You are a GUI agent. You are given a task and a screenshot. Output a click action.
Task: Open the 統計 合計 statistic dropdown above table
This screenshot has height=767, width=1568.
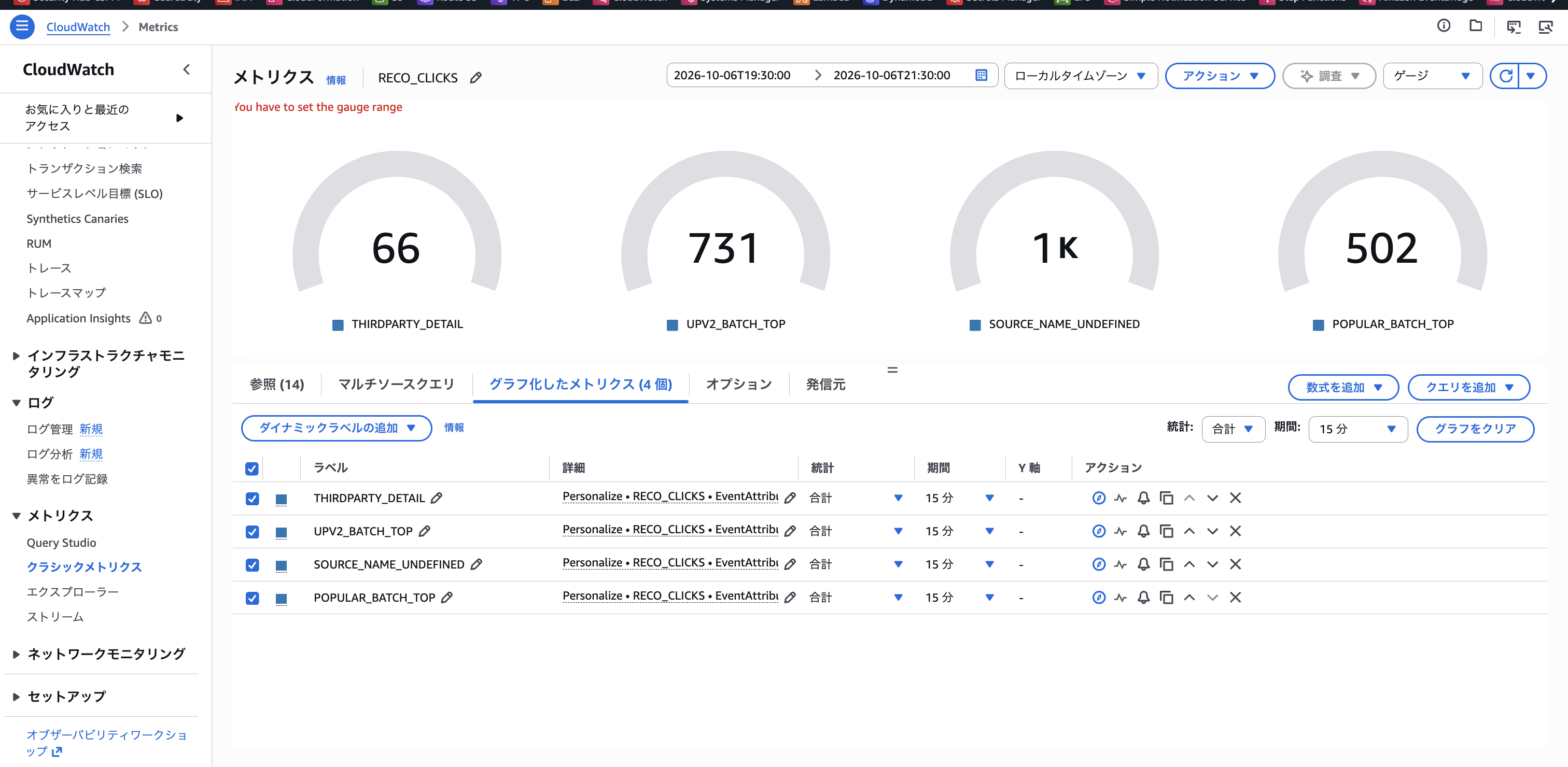(x=1233, y=430)
